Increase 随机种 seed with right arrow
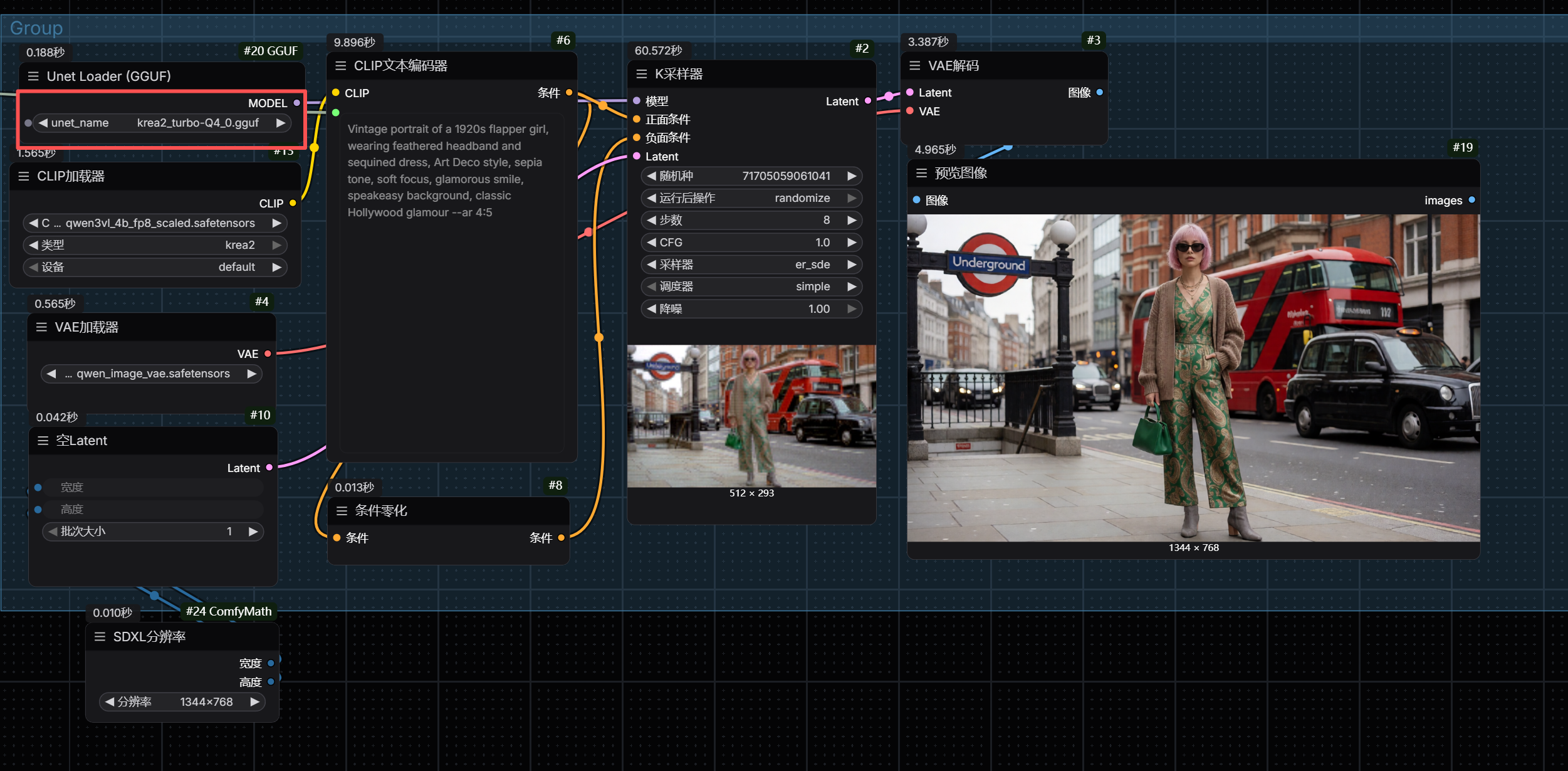The image size is (1568, 771). (852, 176)
